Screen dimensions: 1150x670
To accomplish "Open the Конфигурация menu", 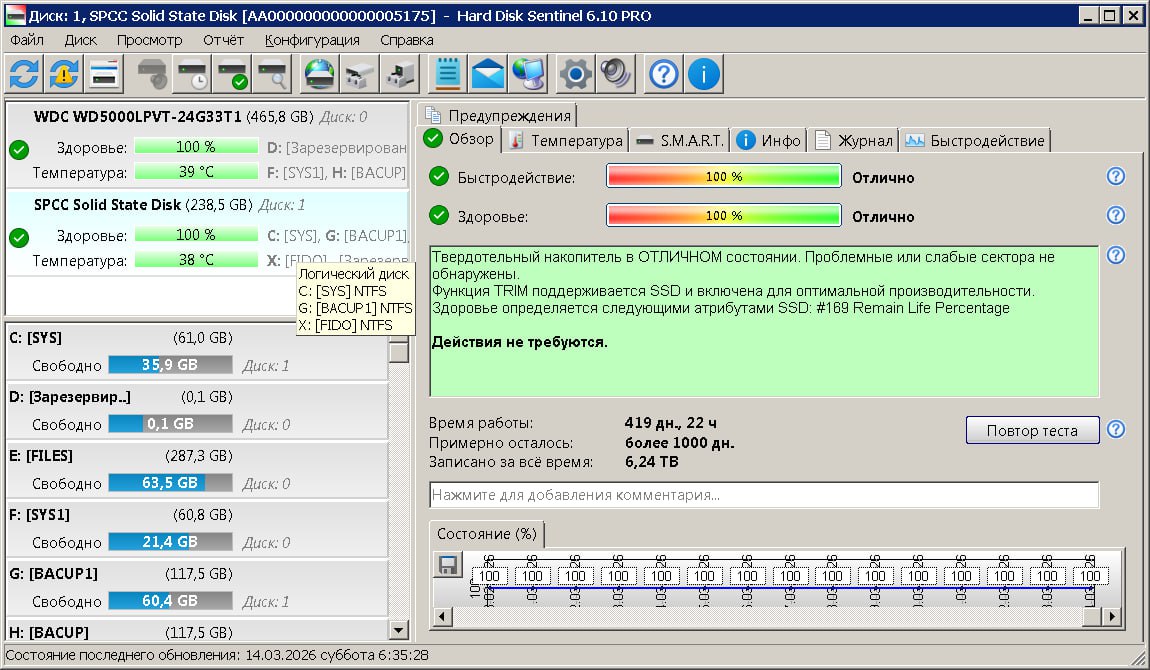I will [312, 40].
